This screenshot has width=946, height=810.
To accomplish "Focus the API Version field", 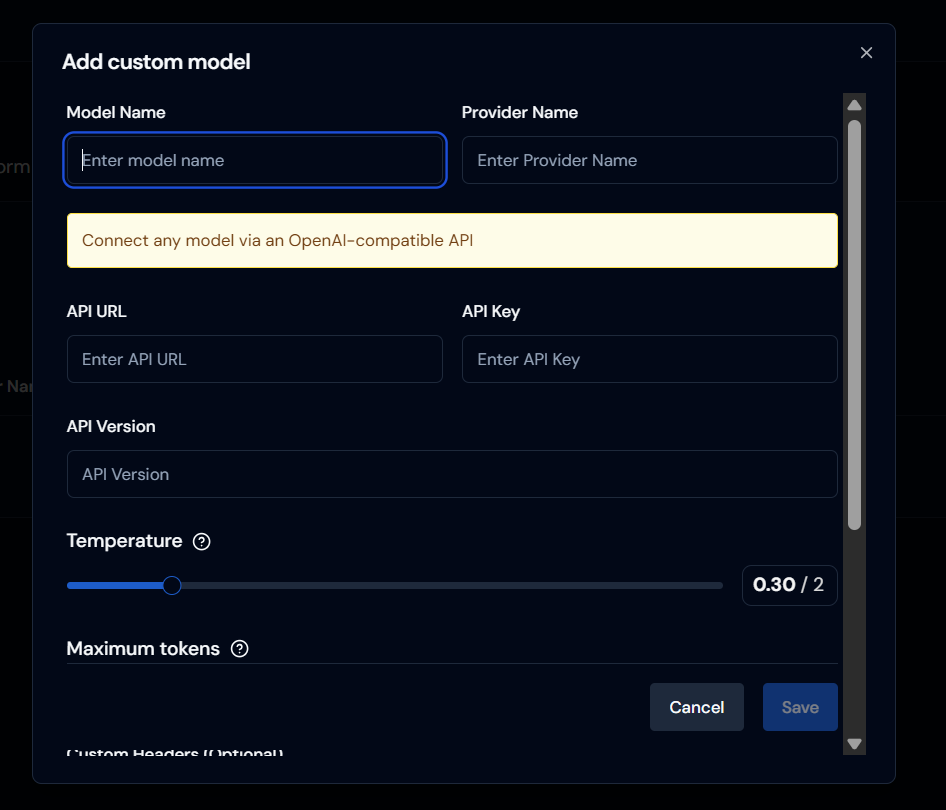I will coord(452,474).
